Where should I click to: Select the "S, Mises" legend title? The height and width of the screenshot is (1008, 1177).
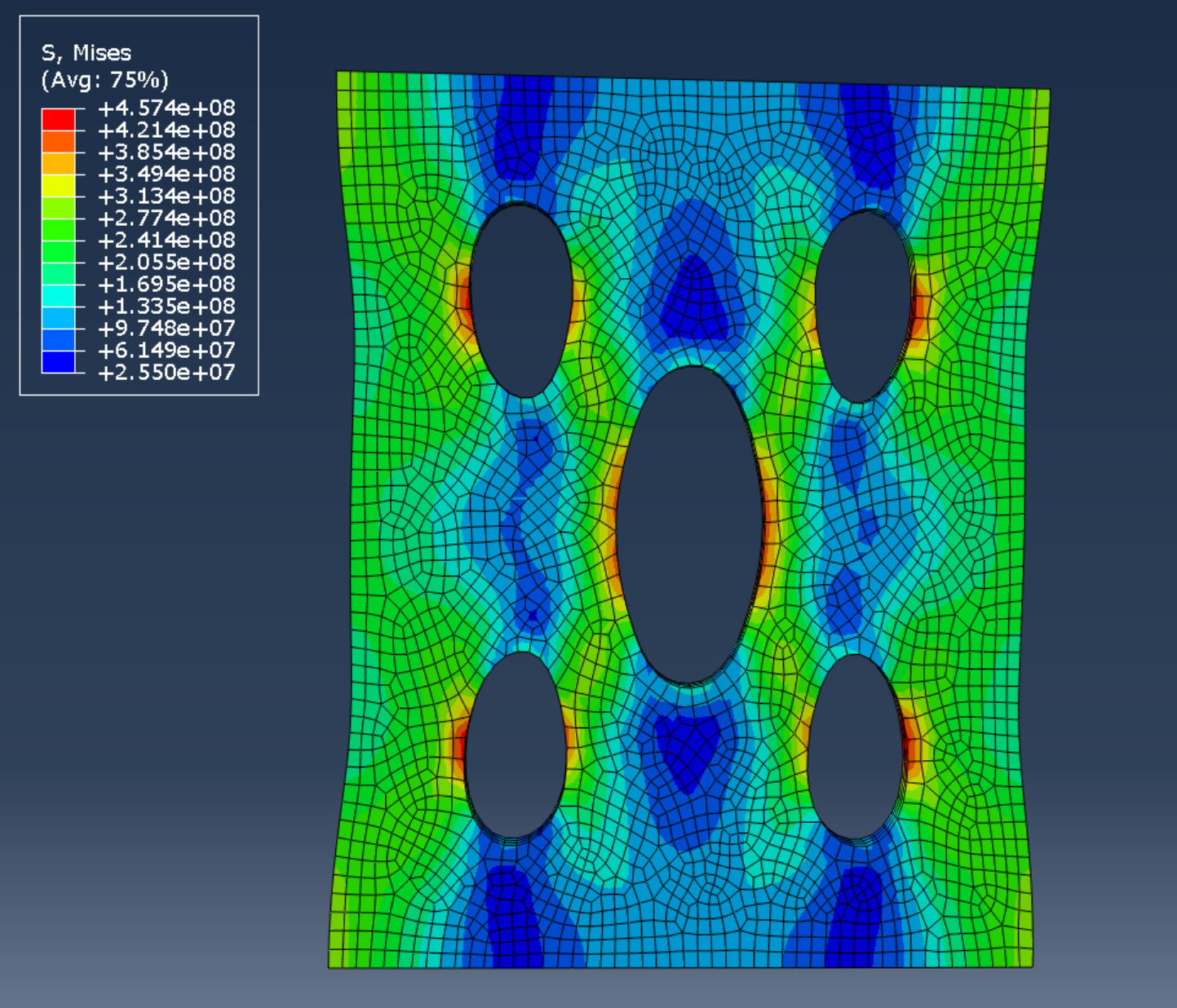click(86, 53)
